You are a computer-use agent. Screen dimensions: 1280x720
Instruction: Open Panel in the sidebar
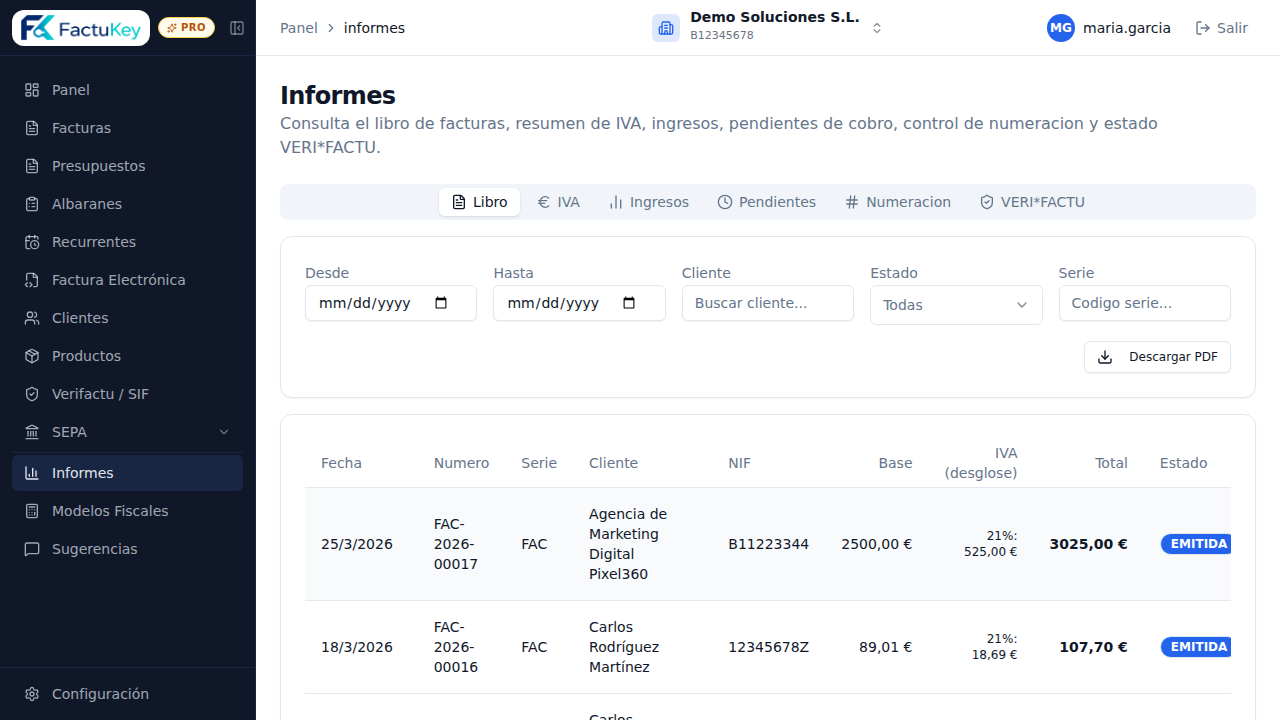pyautogui.click(x=127, y=90)
